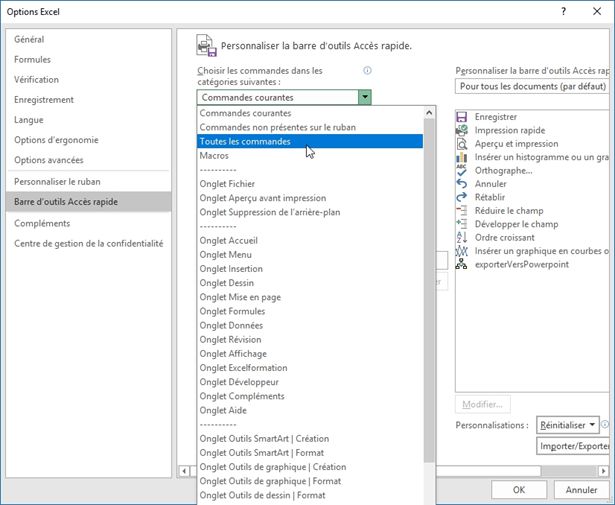Screen dimensions: 615x505
Task: Choose Onglet Dessin entry
Action: click(x=310, y=283)
